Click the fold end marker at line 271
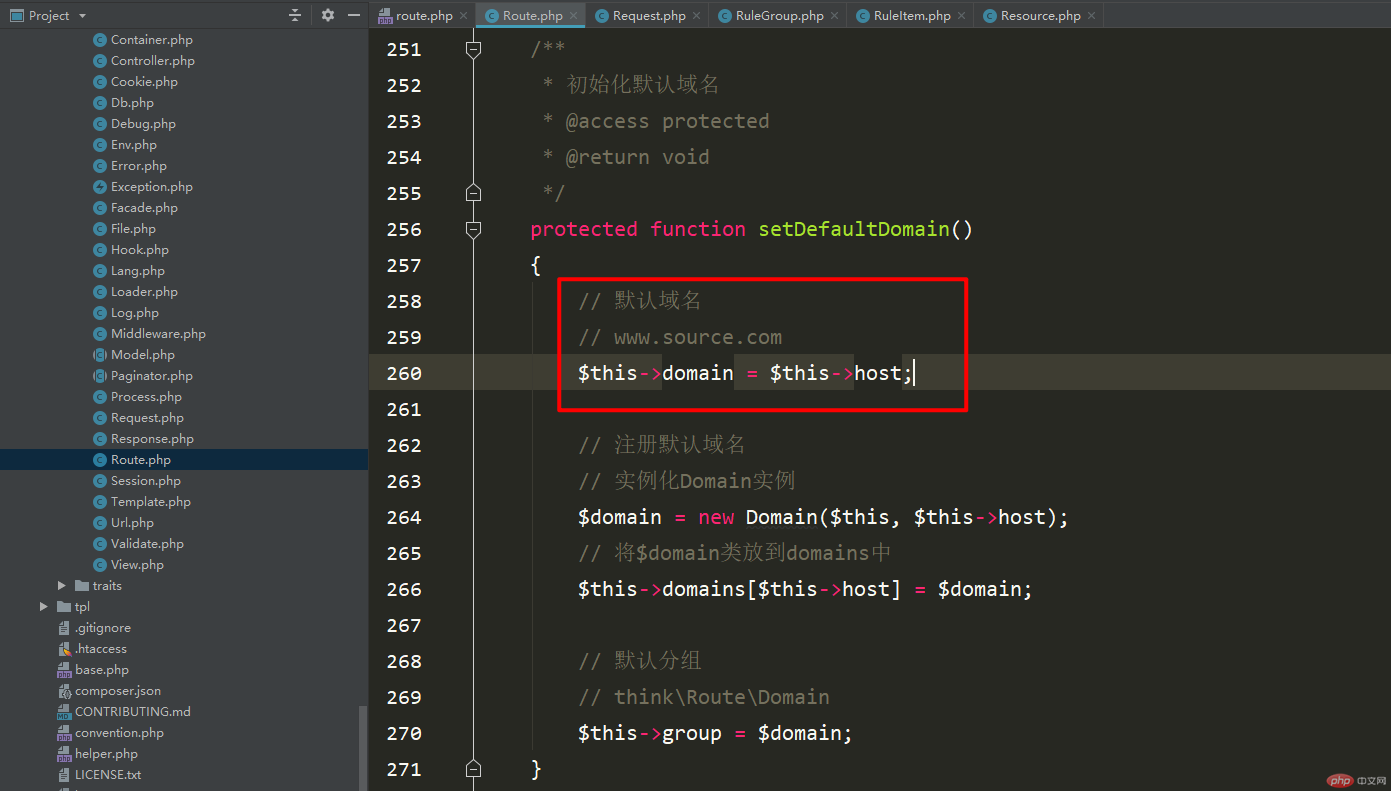This screenshot has width=1391, height=791. click(474, 769)
